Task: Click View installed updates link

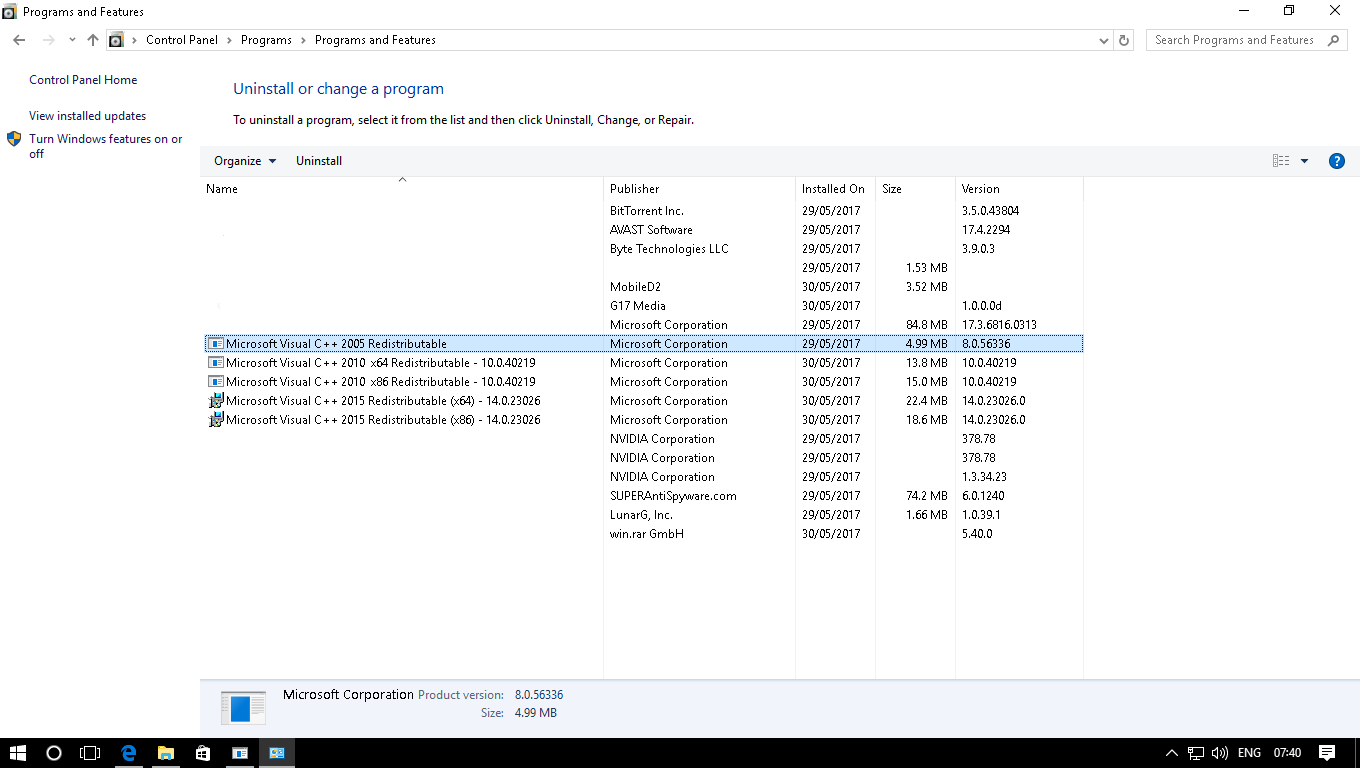Action: [88, 116]
